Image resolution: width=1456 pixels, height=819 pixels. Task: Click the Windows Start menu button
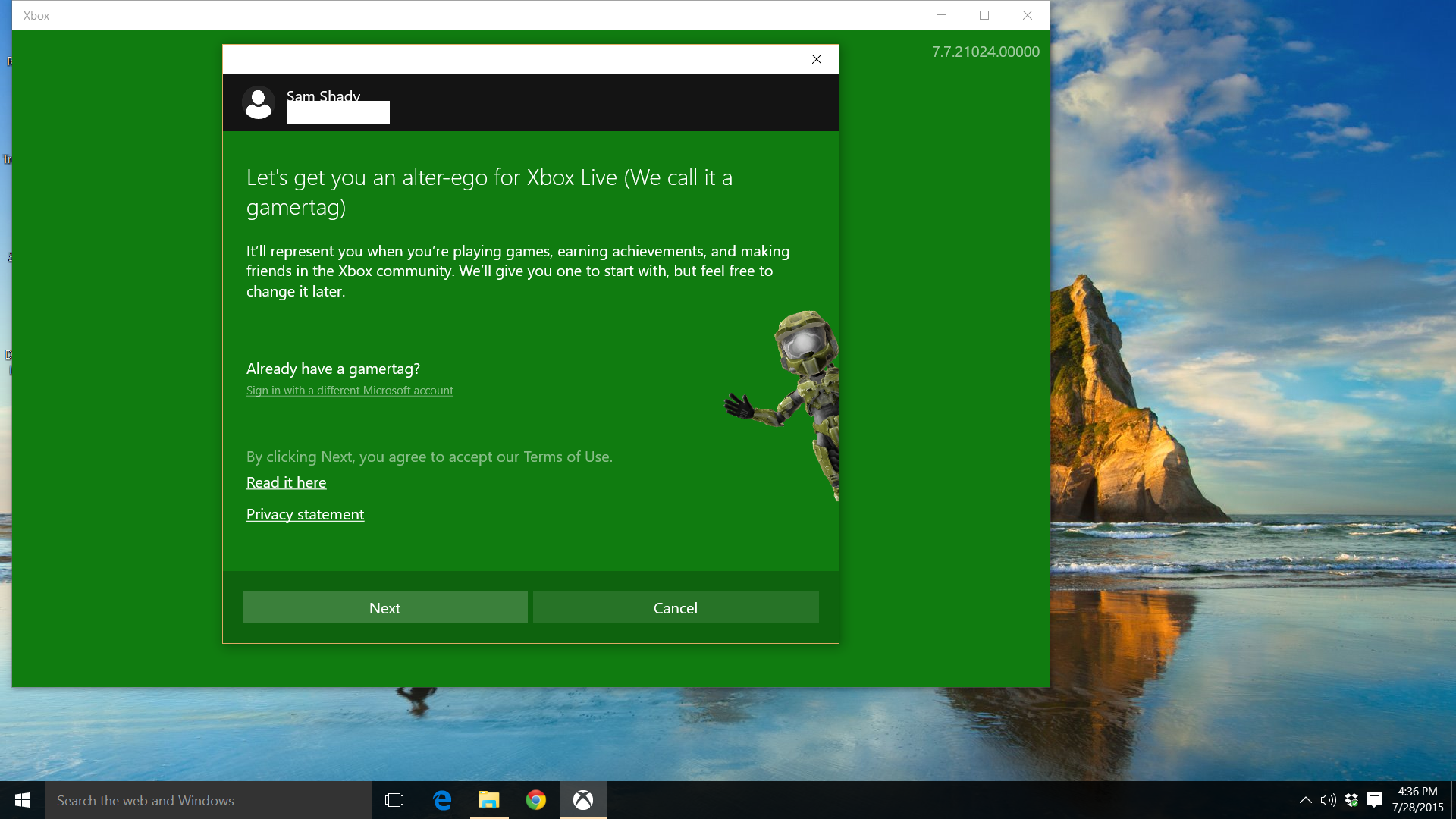(x=22, y=800)
